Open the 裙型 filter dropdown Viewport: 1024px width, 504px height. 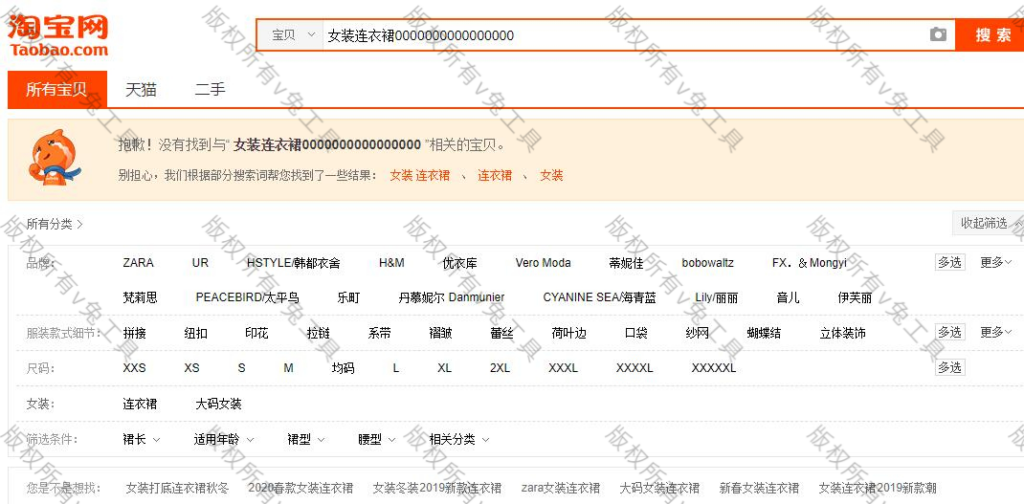click(x=306, y=439)
